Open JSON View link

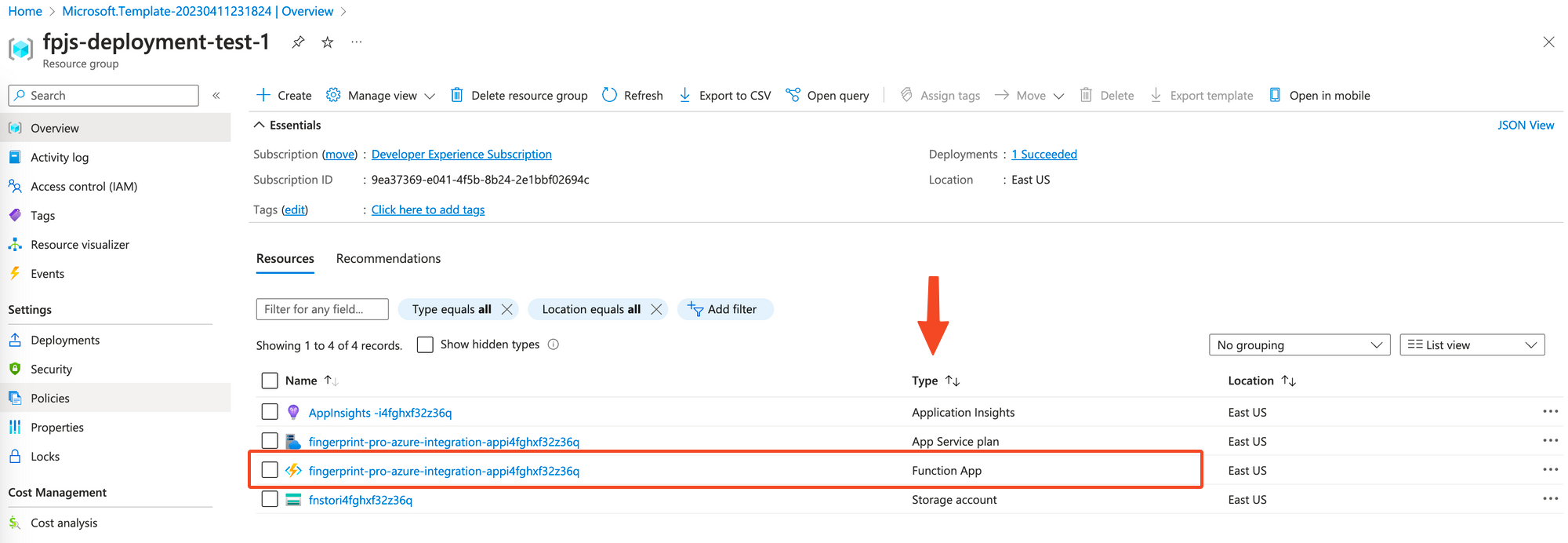pos(1526,125)
